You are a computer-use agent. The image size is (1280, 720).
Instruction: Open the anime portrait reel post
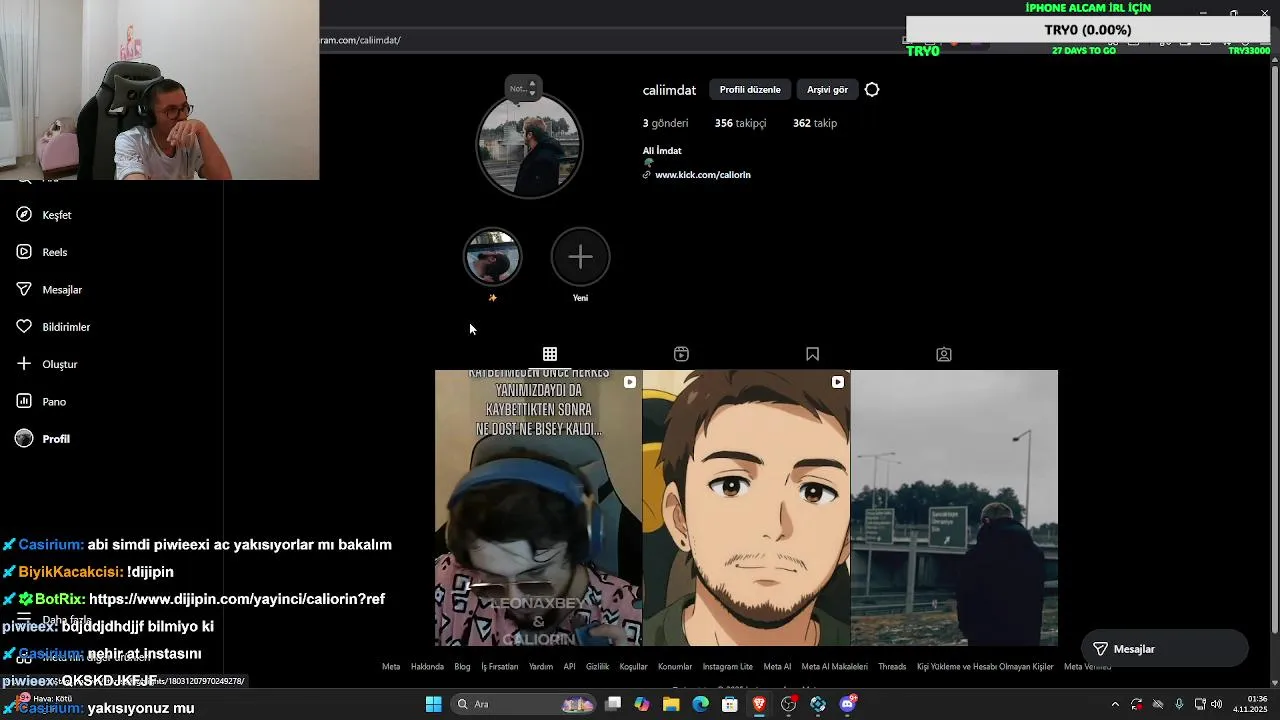point(746,508)
